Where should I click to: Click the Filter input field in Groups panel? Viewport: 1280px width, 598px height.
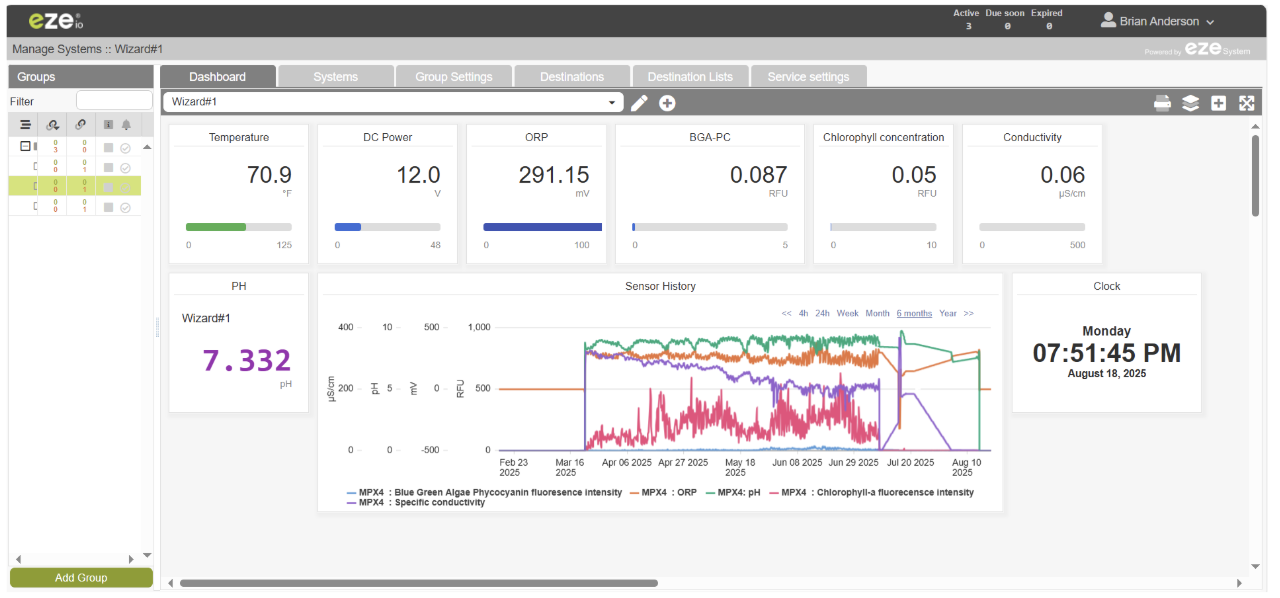[x=113, y=100]
